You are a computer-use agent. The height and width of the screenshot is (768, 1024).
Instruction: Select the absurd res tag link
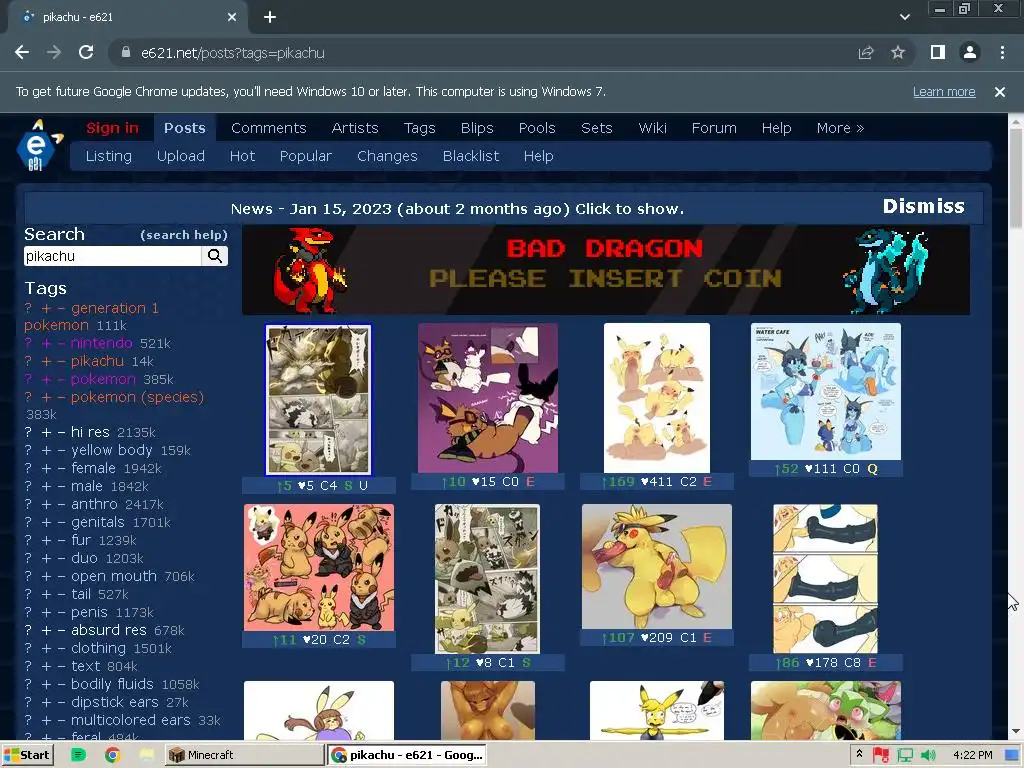pyautogui.click(x=109, y=630)
